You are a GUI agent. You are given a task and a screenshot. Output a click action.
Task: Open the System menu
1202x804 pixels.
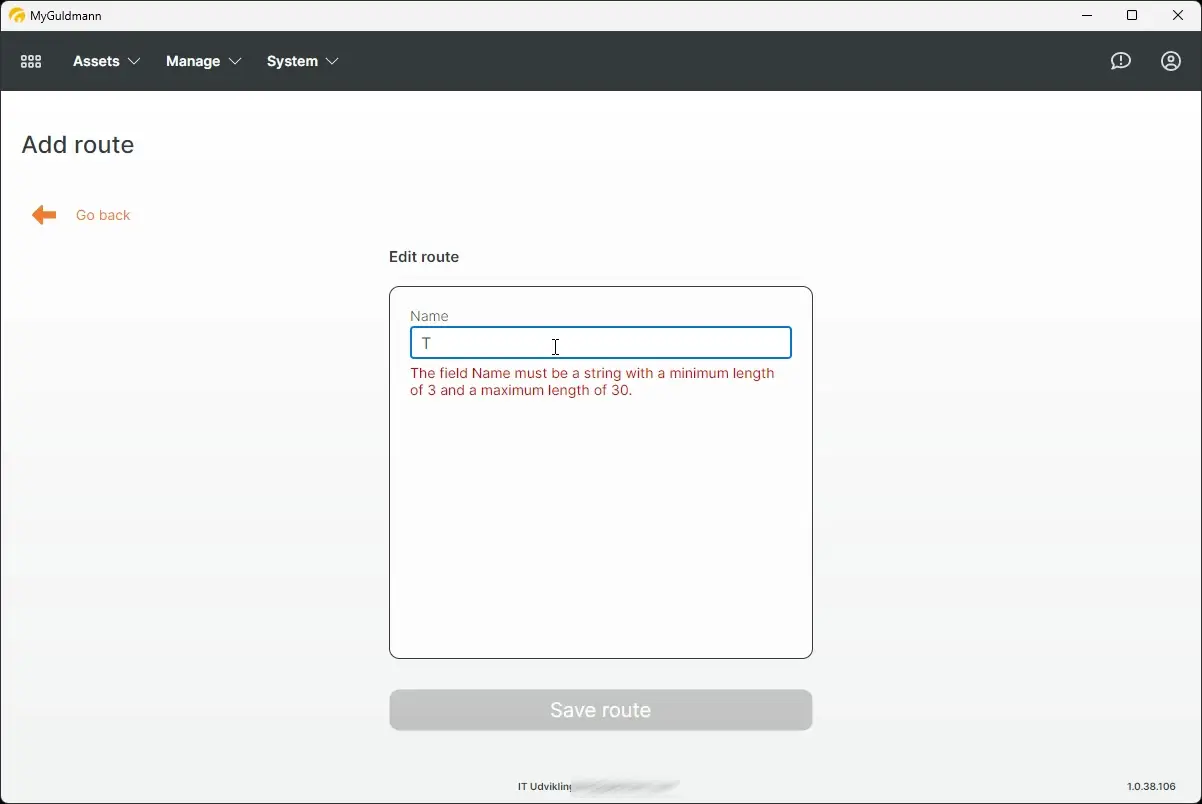tap(292, 61)
